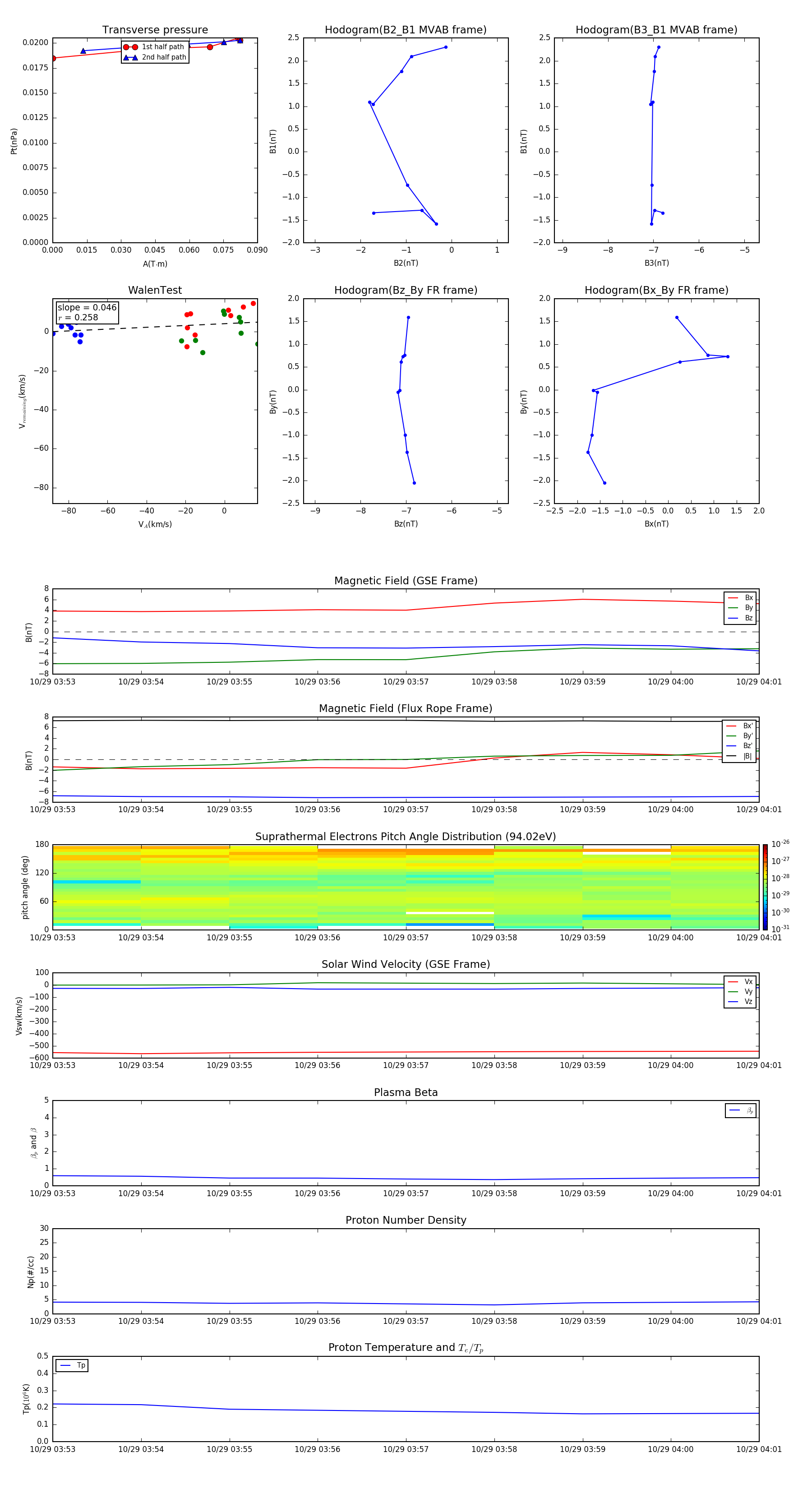
Task: Click the Magnetic Field (GSE Frame) title
Action: pyautogui.click(x=406, y=581)
